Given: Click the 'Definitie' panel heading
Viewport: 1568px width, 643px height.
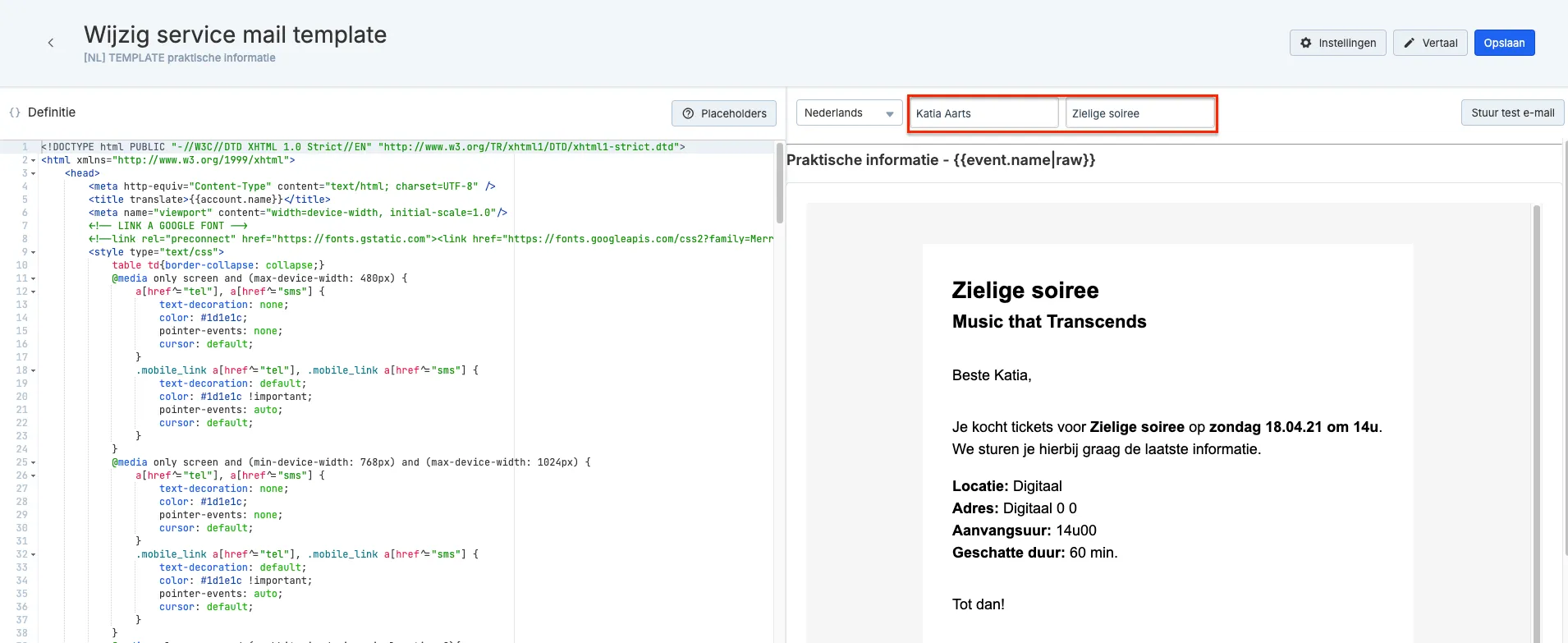Looking at the screenshot, I should pos(52,113).
